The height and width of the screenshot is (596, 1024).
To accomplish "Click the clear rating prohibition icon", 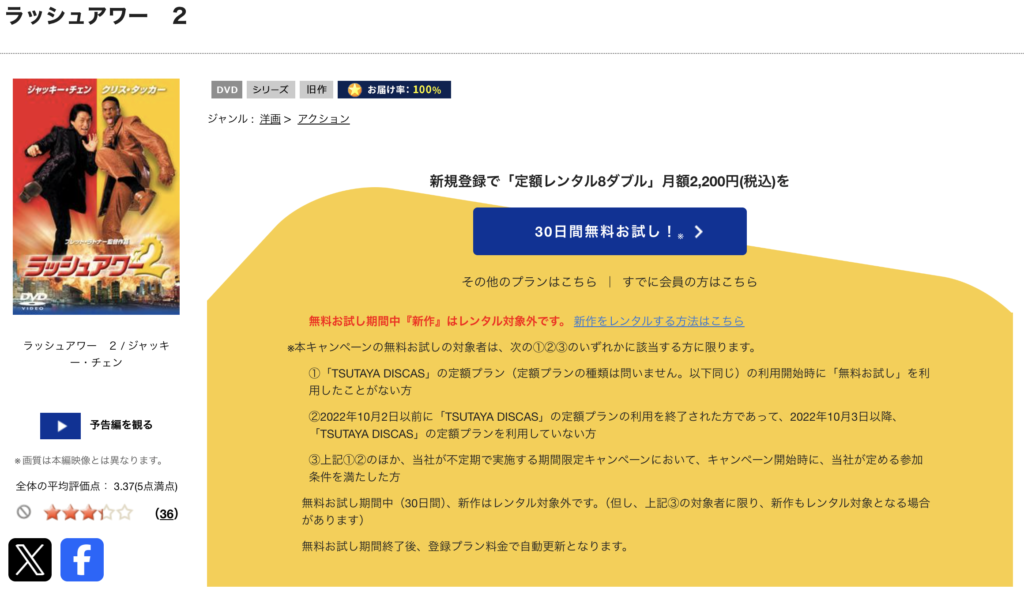I will point(24,512).
